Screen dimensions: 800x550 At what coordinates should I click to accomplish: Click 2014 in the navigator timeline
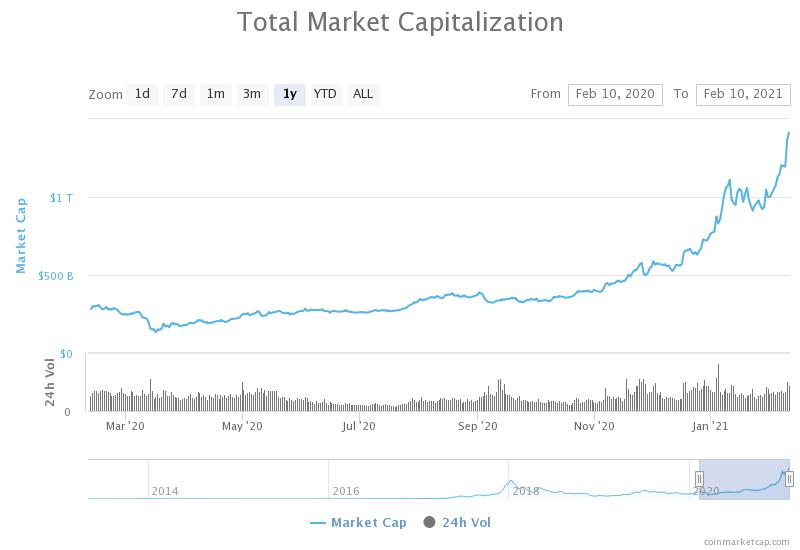point(165,491)
